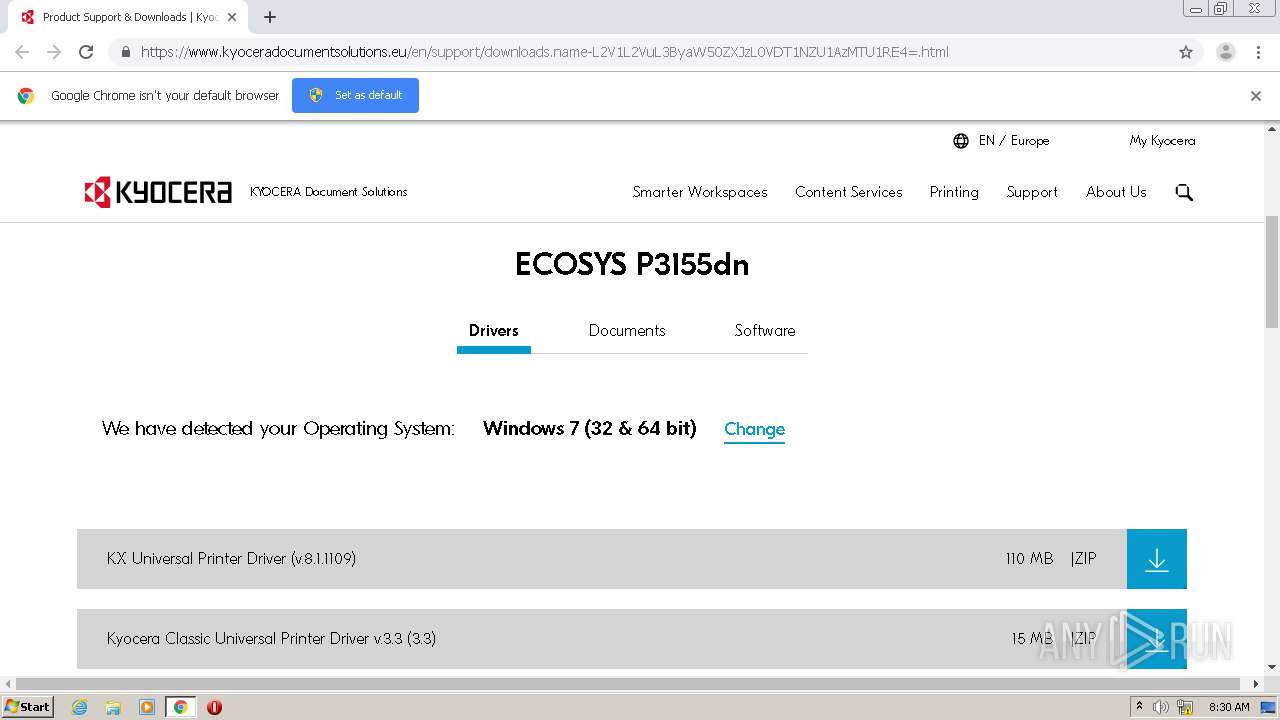
Task: Go forward in browser history
Action: 54,52
